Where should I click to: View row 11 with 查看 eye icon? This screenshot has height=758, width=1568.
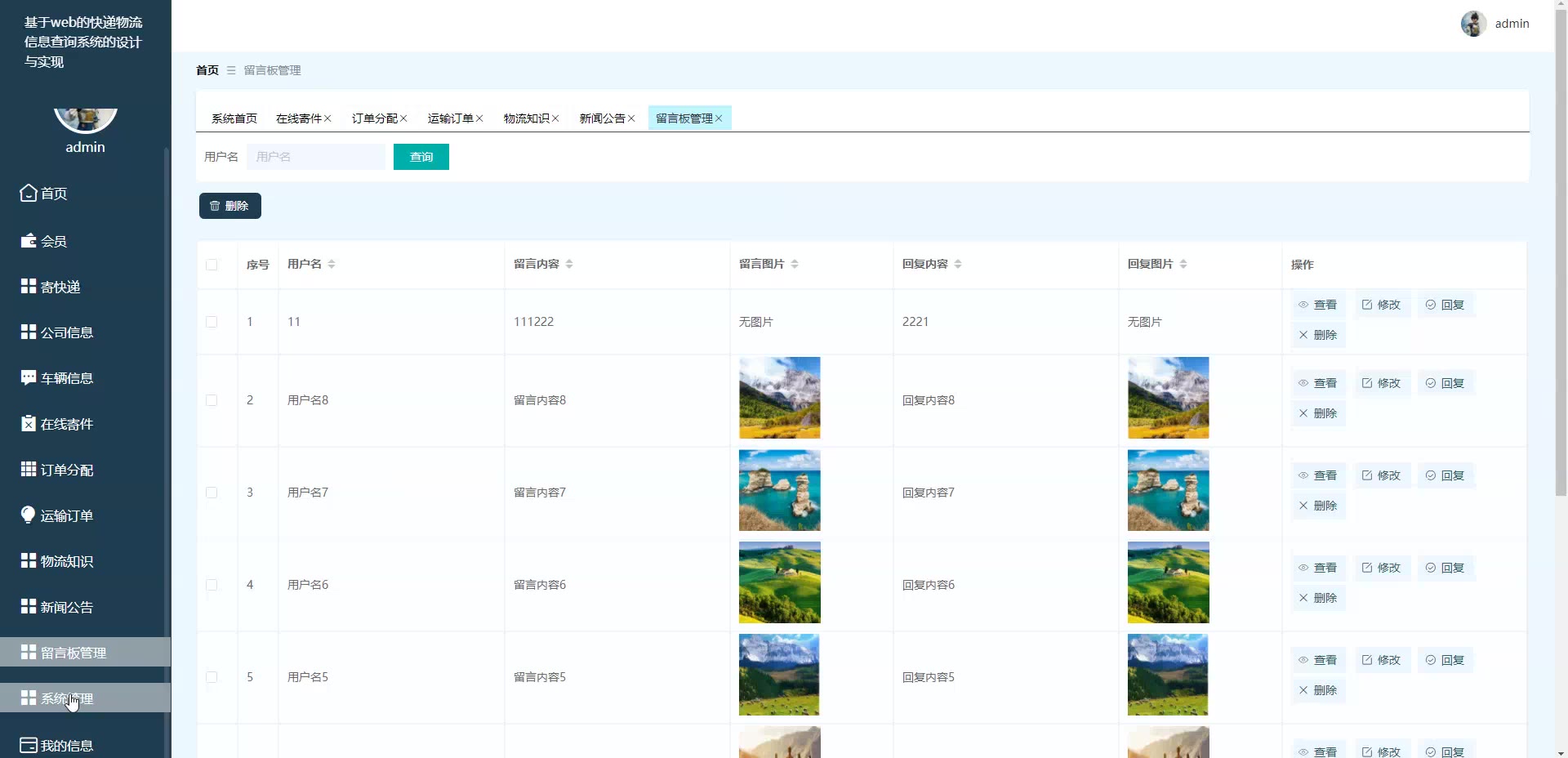point(1318,305)
